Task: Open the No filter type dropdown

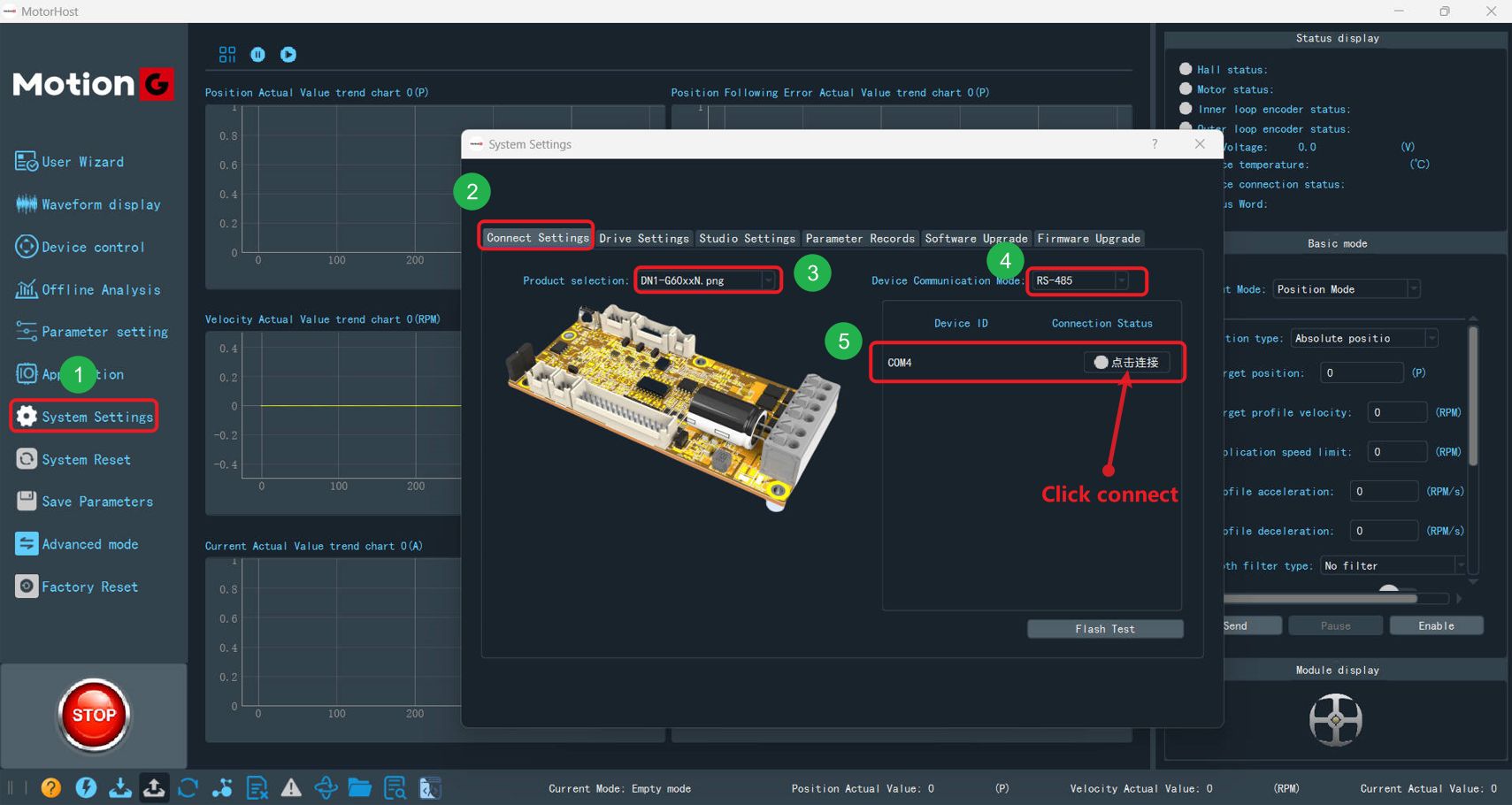Action: tap(1393, 565)
